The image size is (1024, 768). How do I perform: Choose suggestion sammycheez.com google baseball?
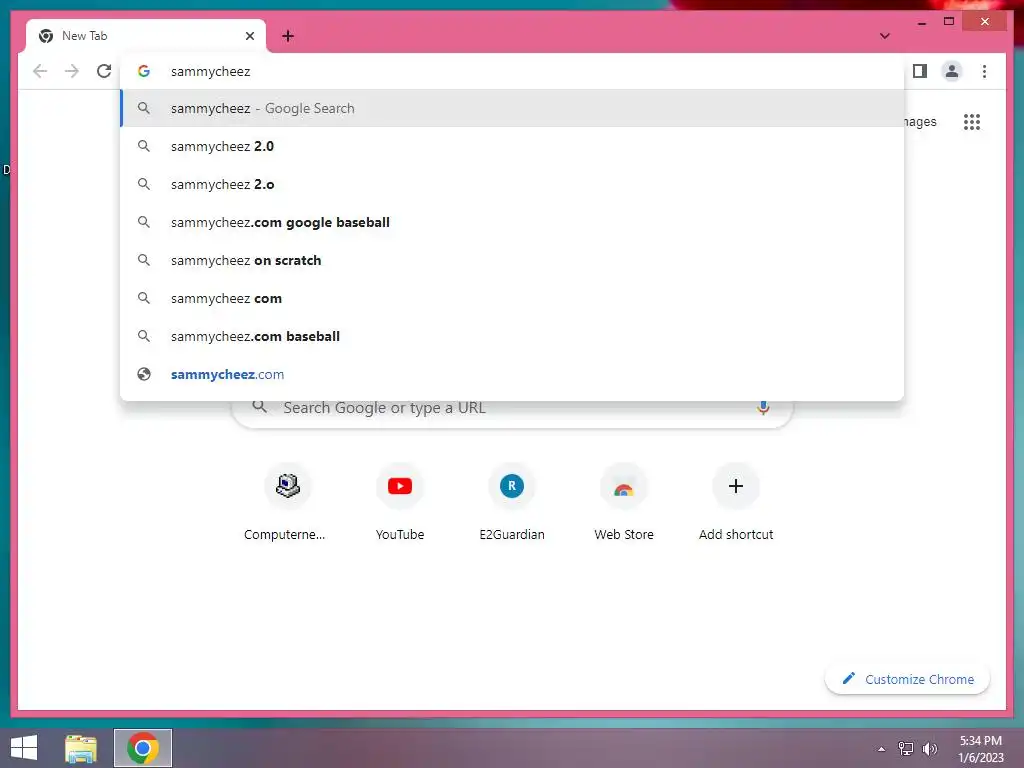[512, 222]
